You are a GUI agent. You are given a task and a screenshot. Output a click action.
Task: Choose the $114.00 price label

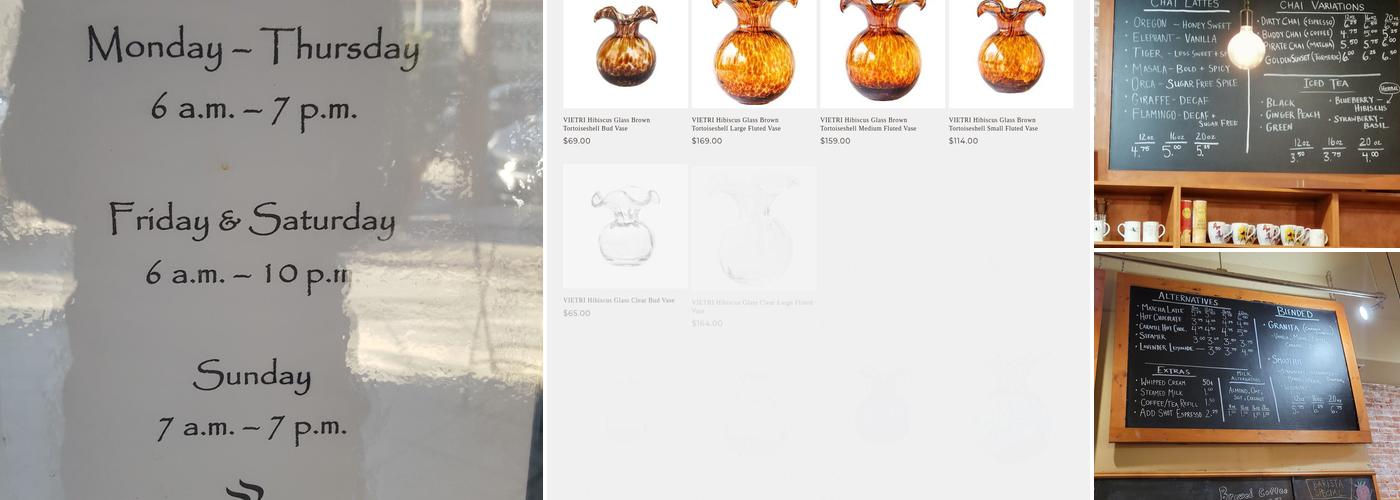pos(964,141)
